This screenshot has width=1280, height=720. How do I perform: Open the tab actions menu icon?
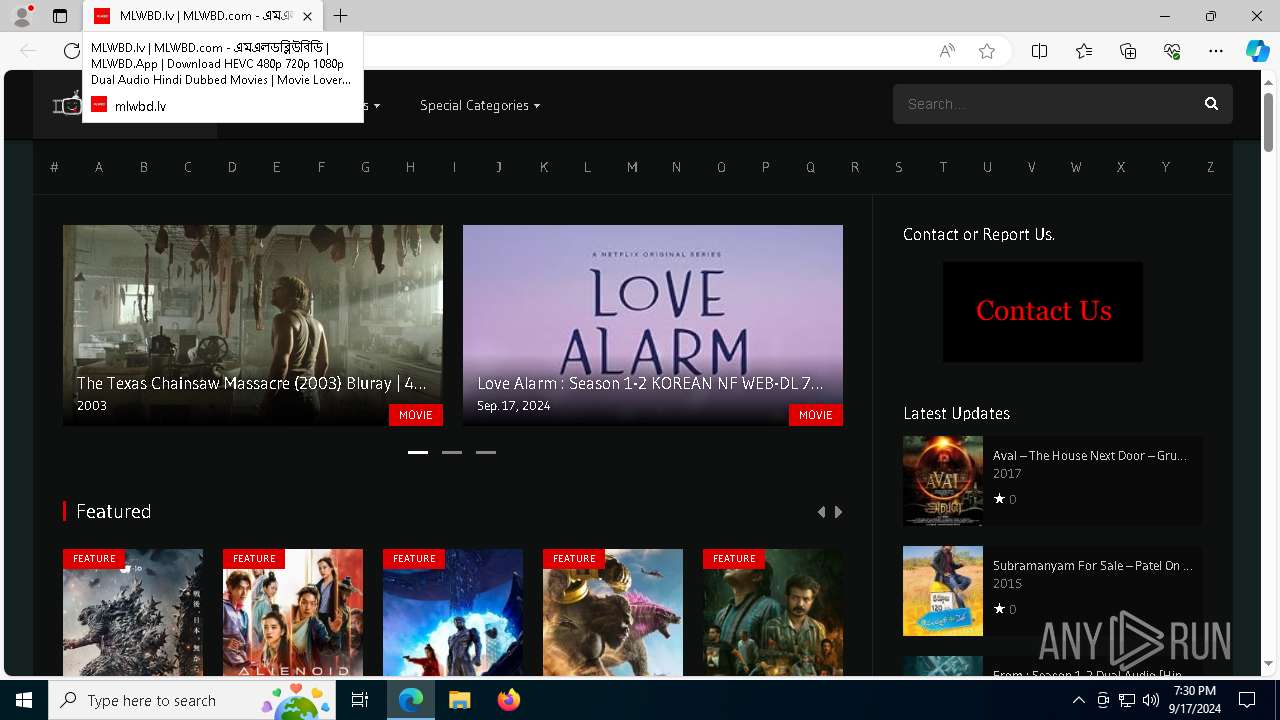coord(60,16)
